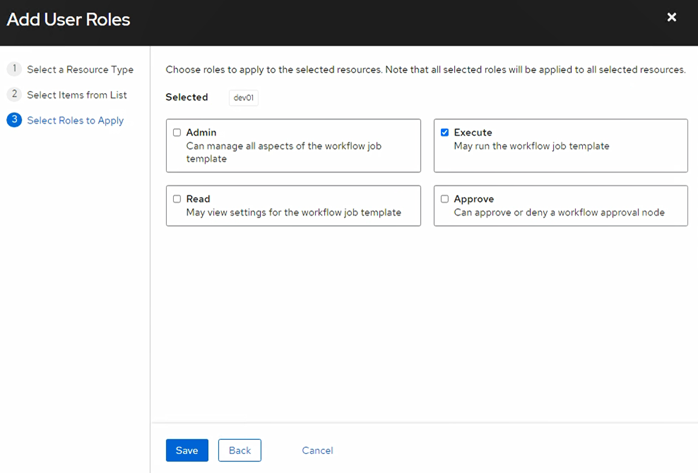Viewport: 698px width, 473px height.
Task: Click the Cancel link
Action: [317, 450]
